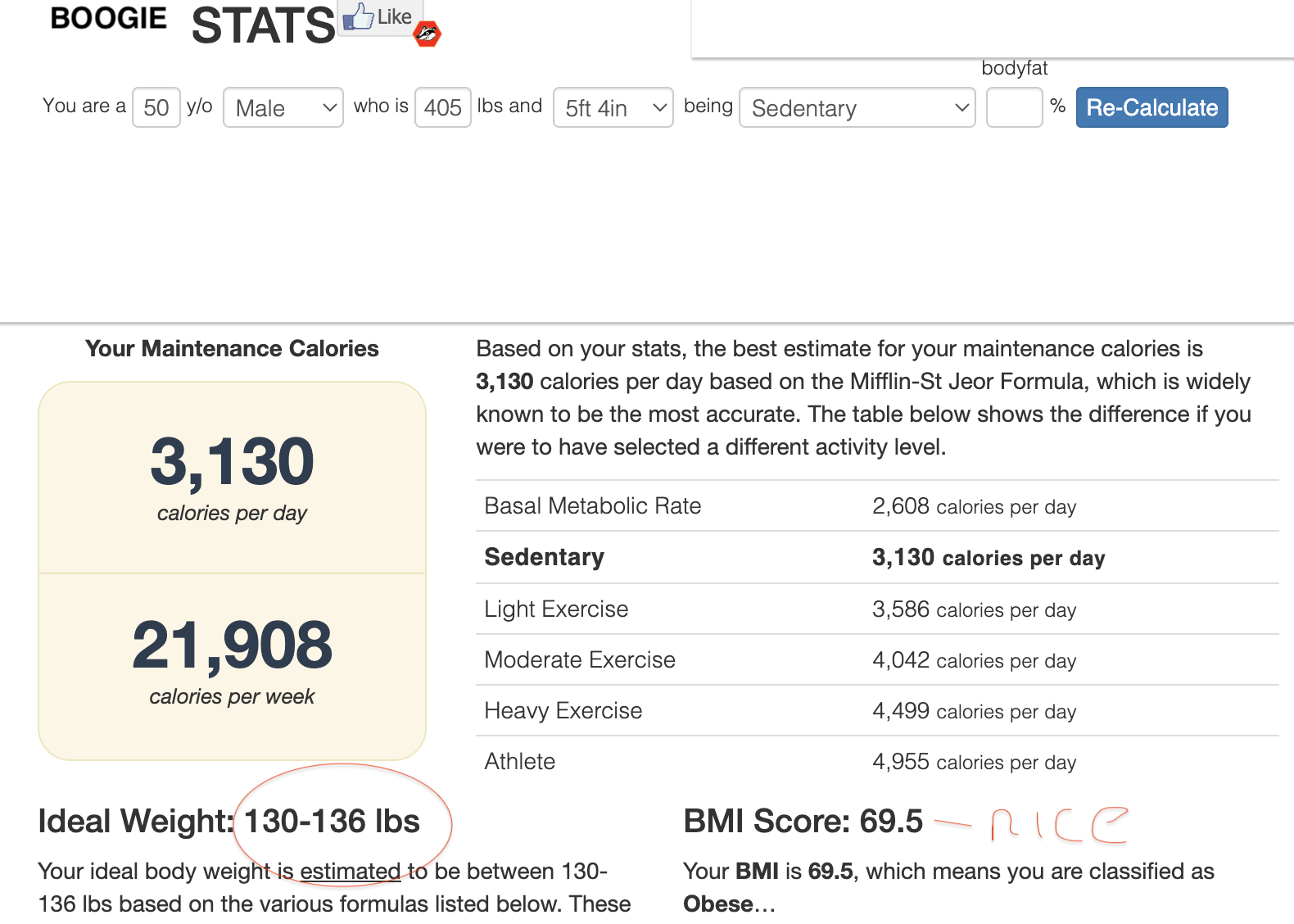Screen dimensions: 1294x924
Task: Click the Heavy Exercise row label
Action: [563, 711]
